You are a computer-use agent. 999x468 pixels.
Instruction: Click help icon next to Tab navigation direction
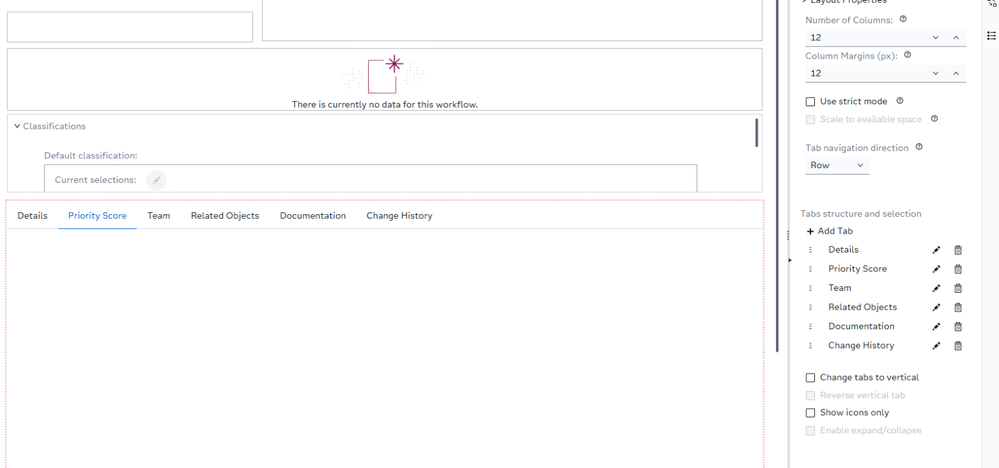pyautogui.click(x=919, y=146)
